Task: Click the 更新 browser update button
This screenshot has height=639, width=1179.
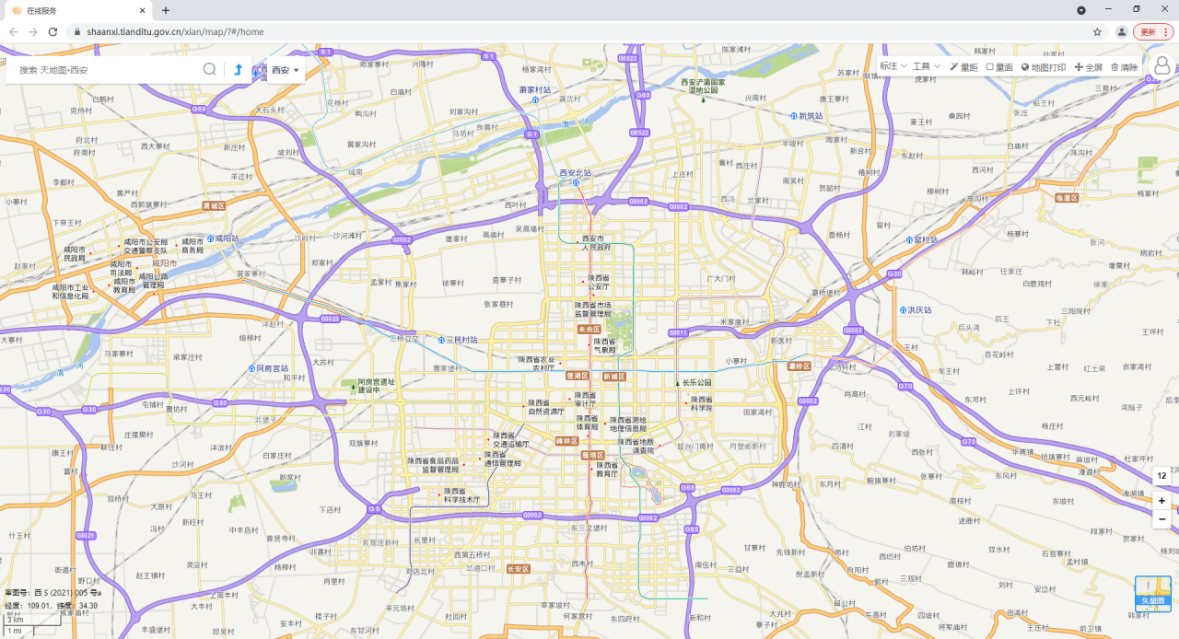Action: click(x=1152, y=32)
